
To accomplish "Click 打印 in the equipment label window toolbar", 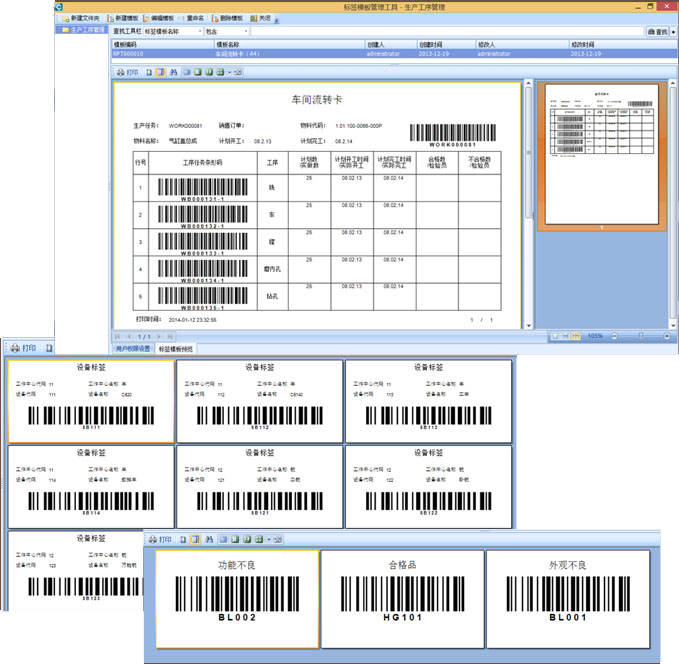I will 24,348.
